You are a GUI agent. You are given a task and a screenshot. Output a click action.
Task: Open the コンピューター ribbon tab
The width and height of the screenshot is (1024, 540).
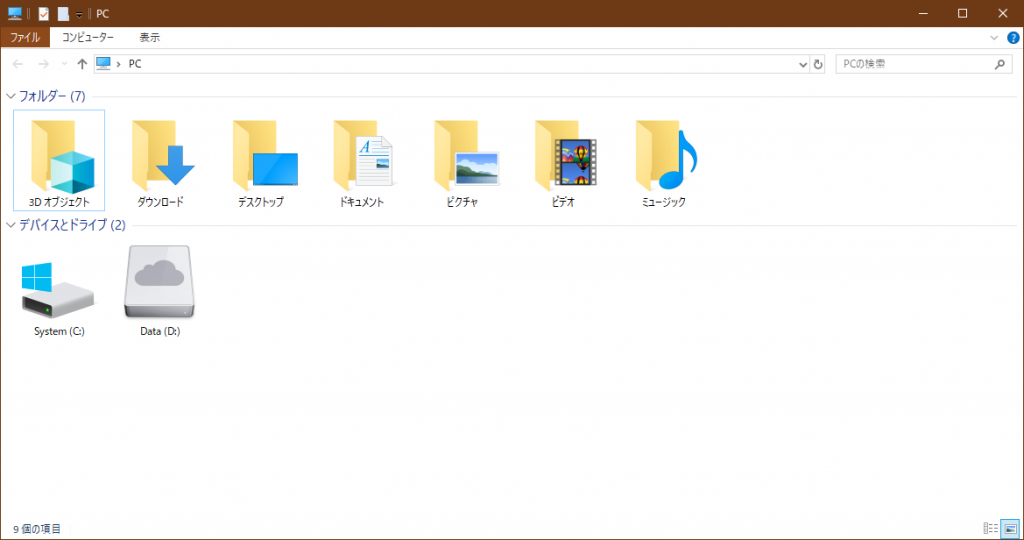pyautogui.click(x=90, y=37)
